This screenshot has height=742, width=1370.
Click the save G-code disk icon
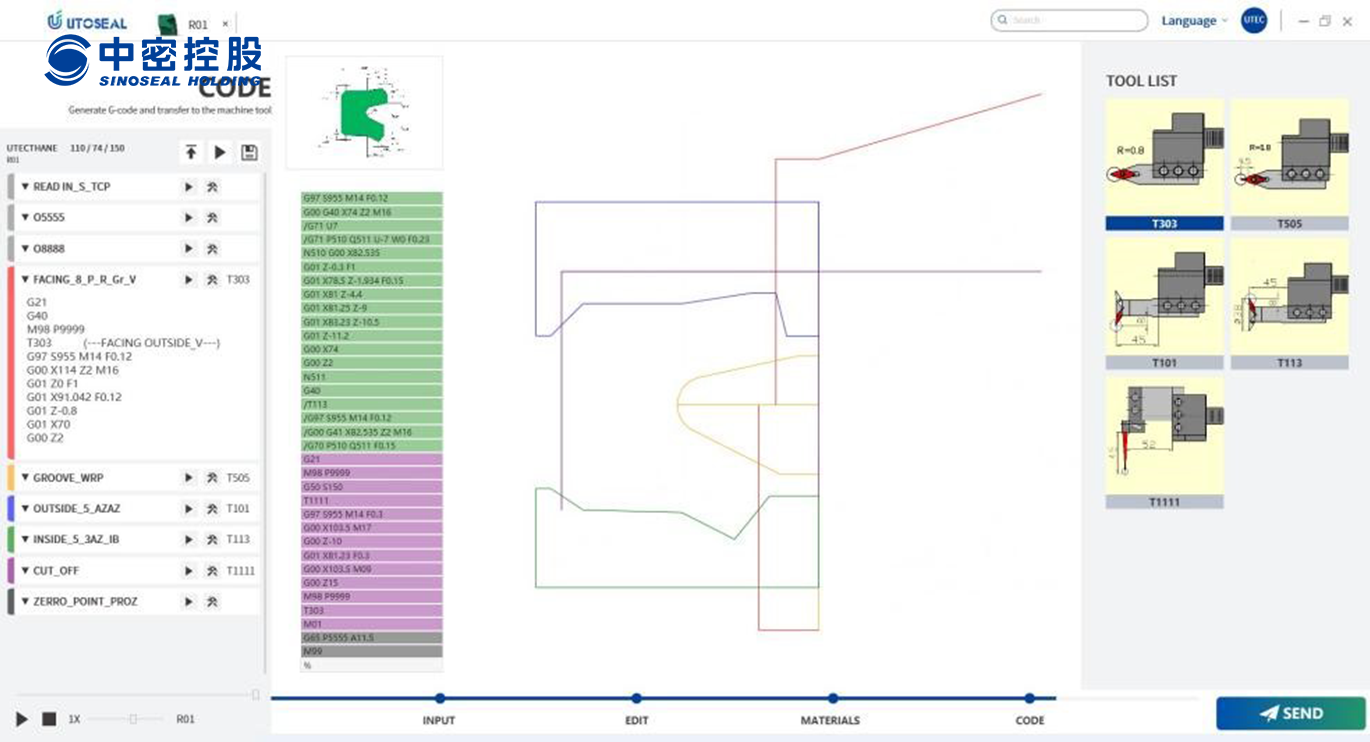249,153
